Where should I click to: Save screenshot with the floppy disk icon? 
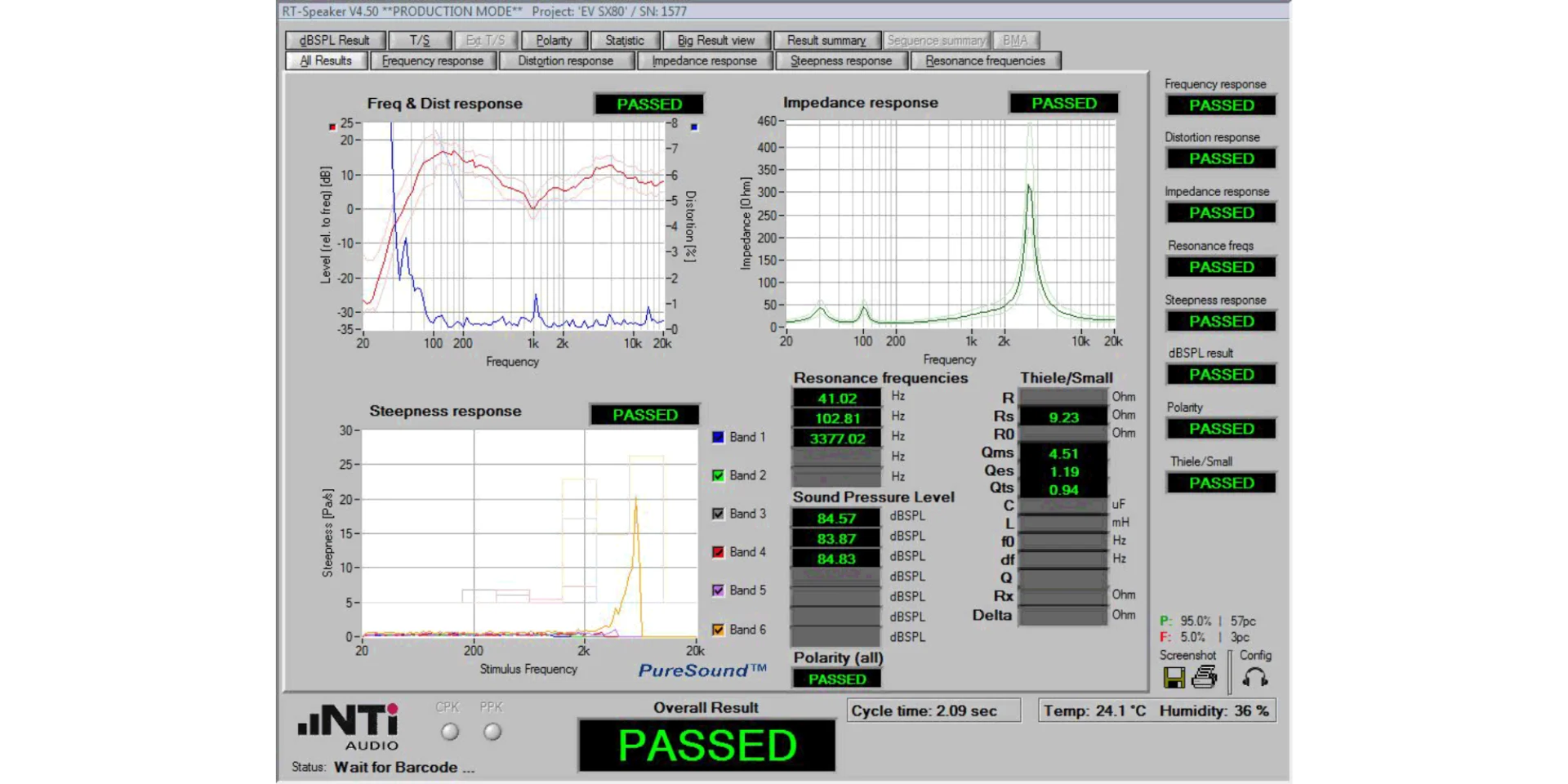(x=1174, y=677)
